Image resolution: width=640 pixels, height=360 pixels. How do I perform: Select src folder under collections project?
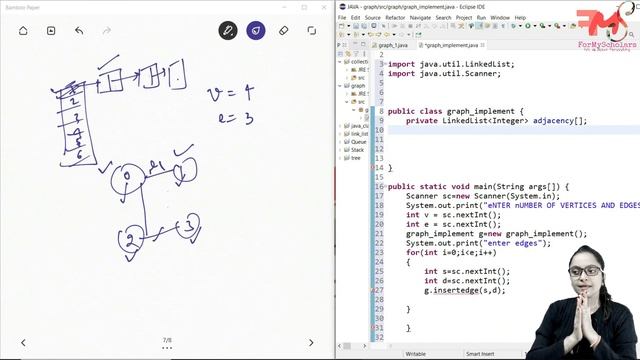point(358,78)
